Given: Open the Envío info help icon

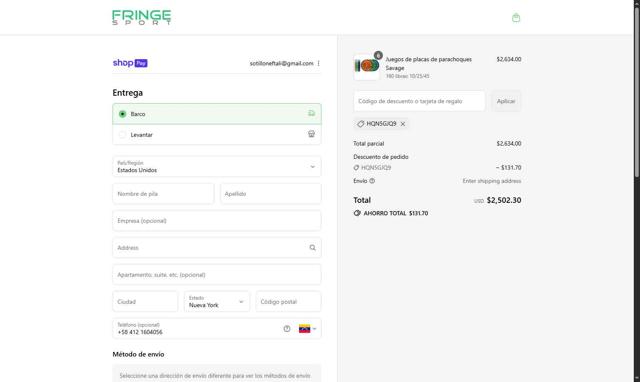Looking at the screenshot, I should click(x=372, y=181).
